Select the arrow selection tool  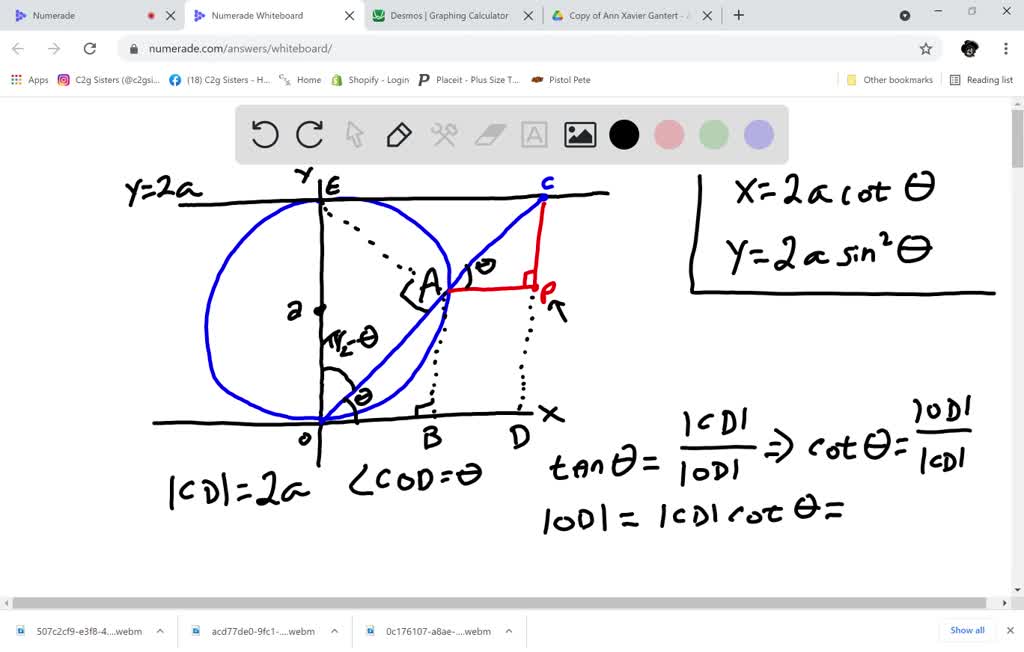pyautogui.click(x=353, y=134)
